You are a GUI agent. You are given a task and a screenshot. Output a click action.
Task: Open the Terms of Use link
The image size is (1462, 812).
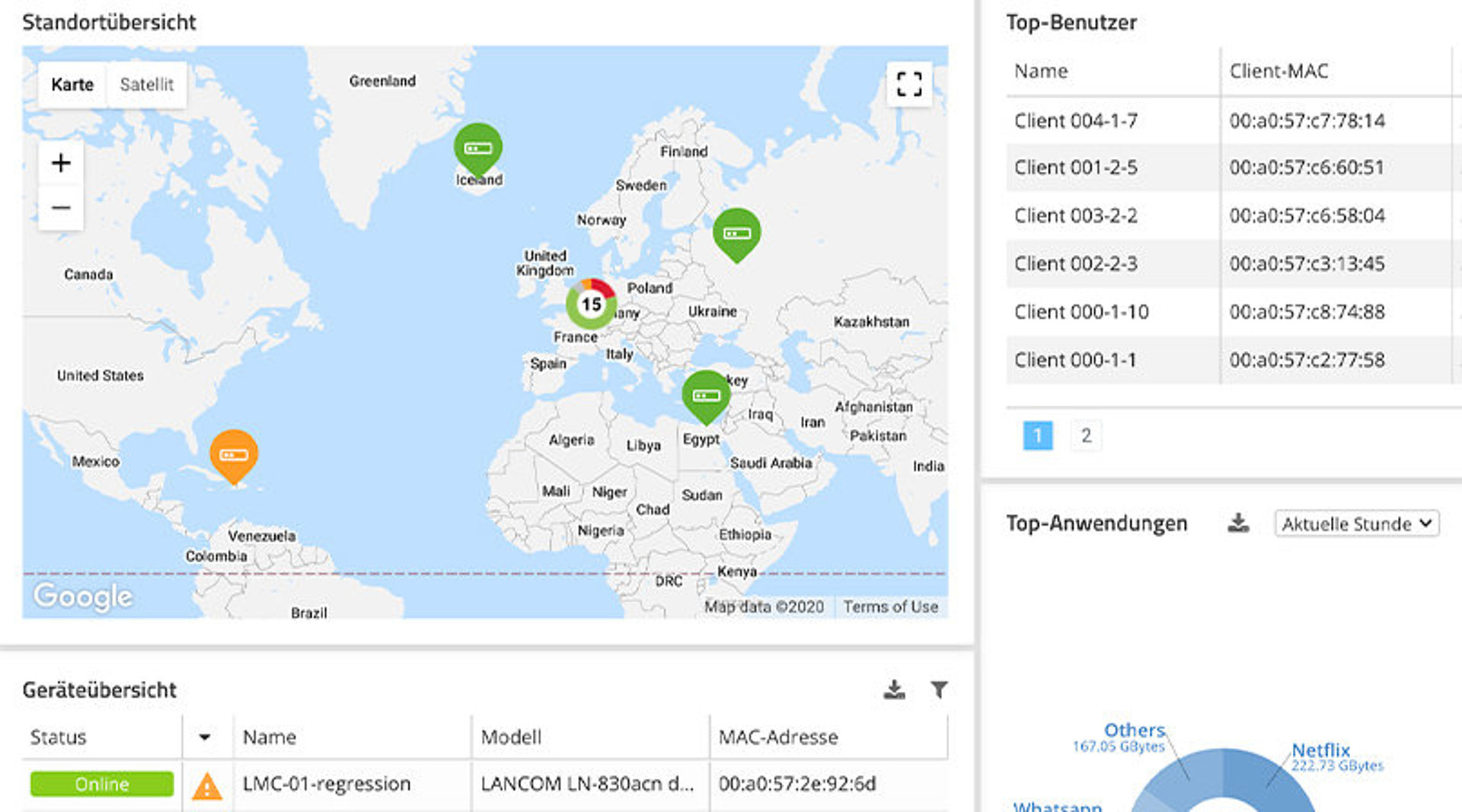(x=890, y=607)
